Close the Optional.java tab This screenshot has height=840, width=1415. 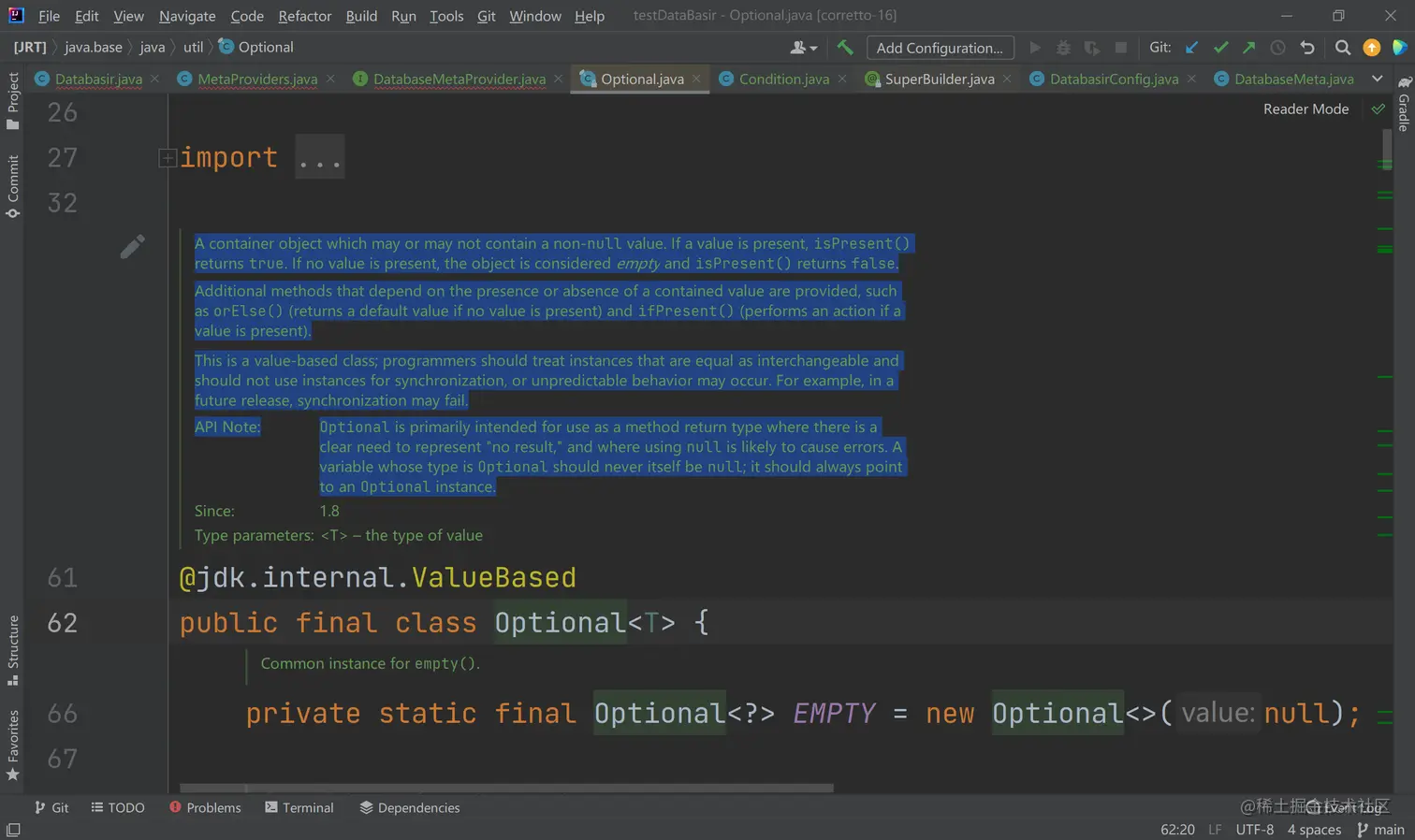(696, 80)
